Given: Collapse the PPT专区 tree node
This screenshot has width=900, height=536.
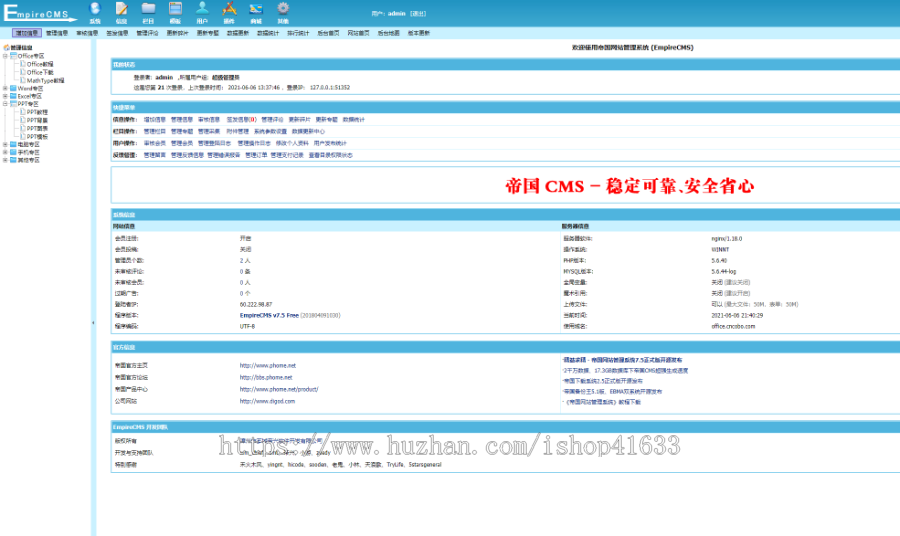Looking at the screenshot, I should [5, 104].
